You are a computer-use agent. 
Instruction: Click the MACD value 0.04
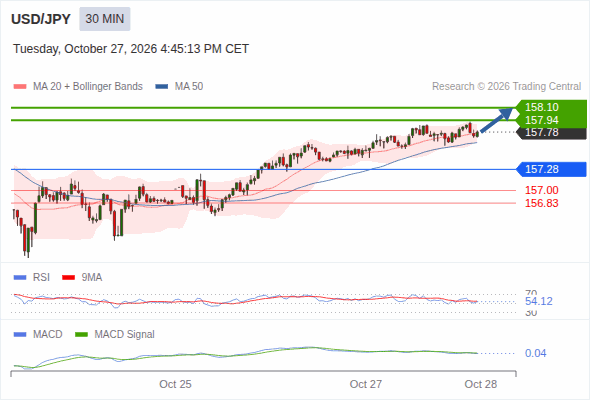pyautogui.click(x=535, y=353)
